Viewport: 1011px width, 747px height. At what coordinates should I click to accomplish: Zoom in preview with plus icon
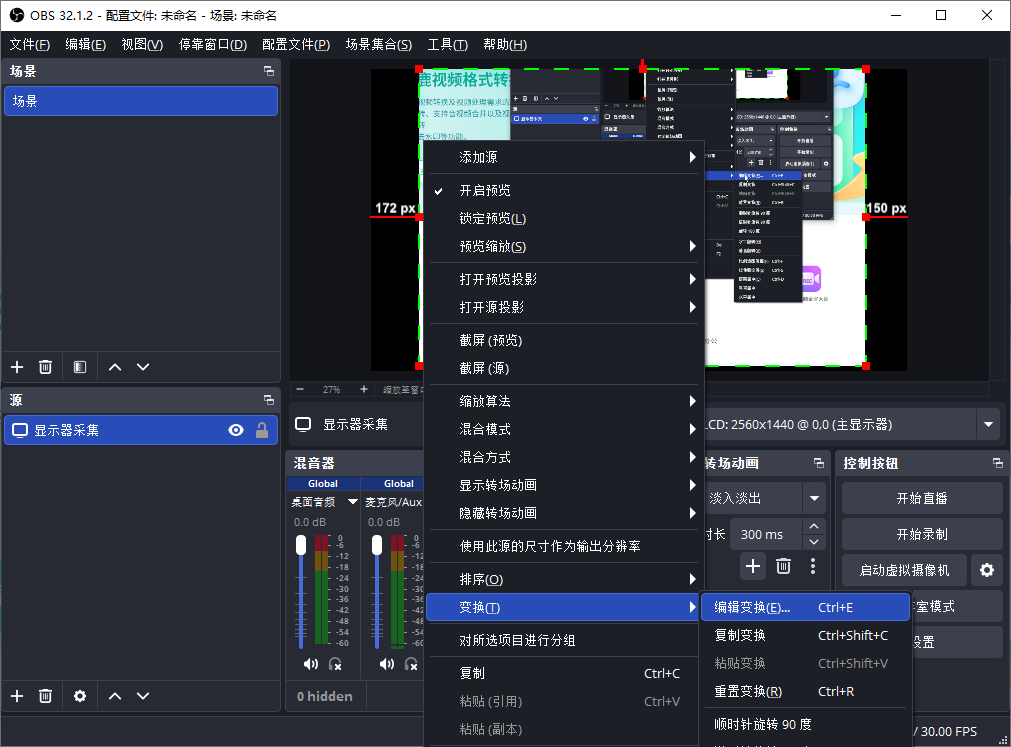pyautogui.click(x=364, y=389)
